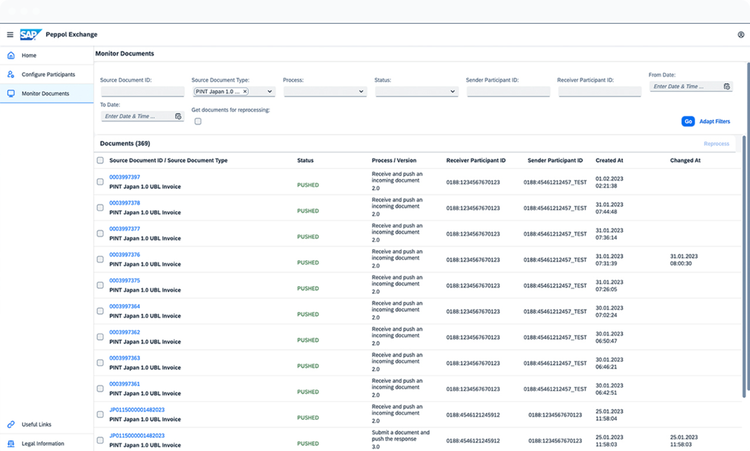The image size is (750, 451).
Task: Click the Changed At column header
Action: 685,160
